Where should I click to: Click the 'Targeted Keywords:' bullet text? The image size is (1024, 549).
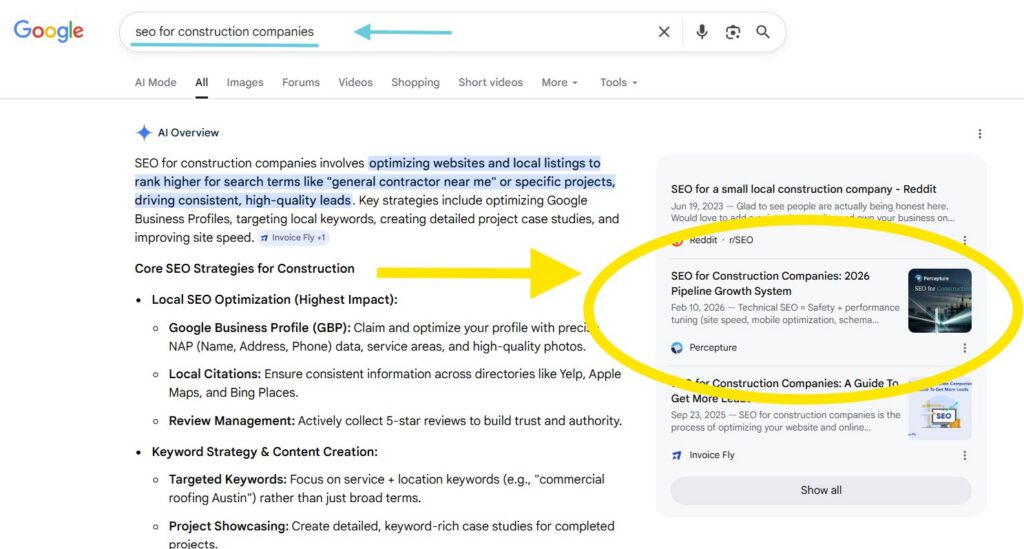pyautogui.click(x=228, y=479)
